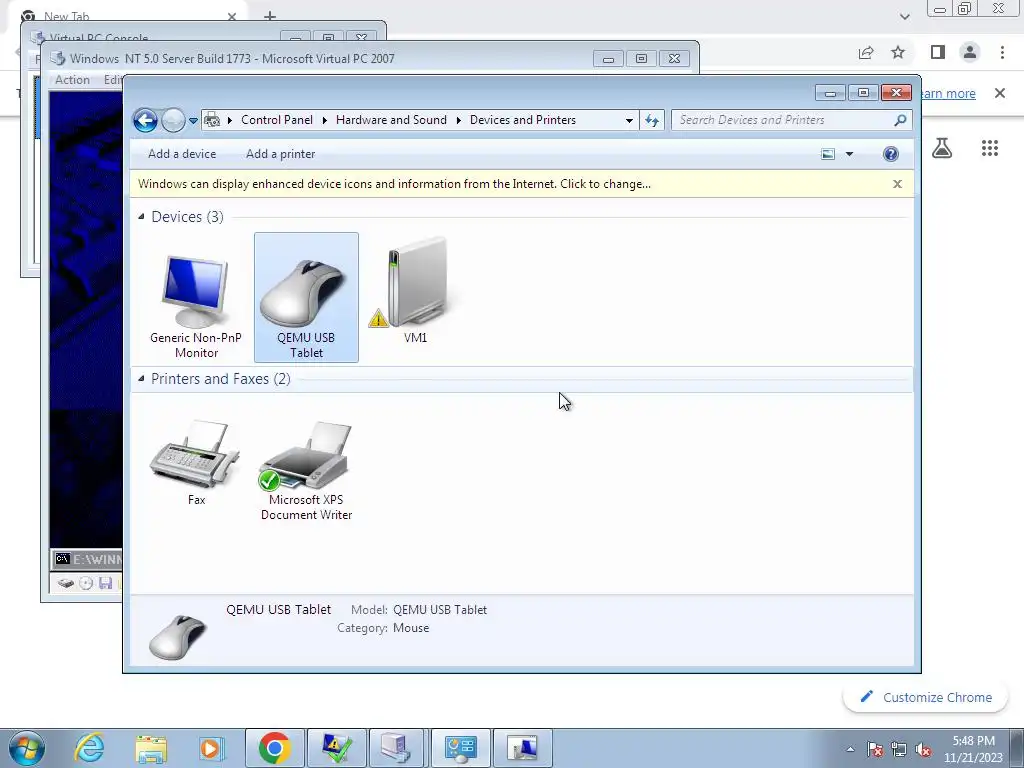
Task: Click the Learn more link in Chrome
Action: click(947, 94)
